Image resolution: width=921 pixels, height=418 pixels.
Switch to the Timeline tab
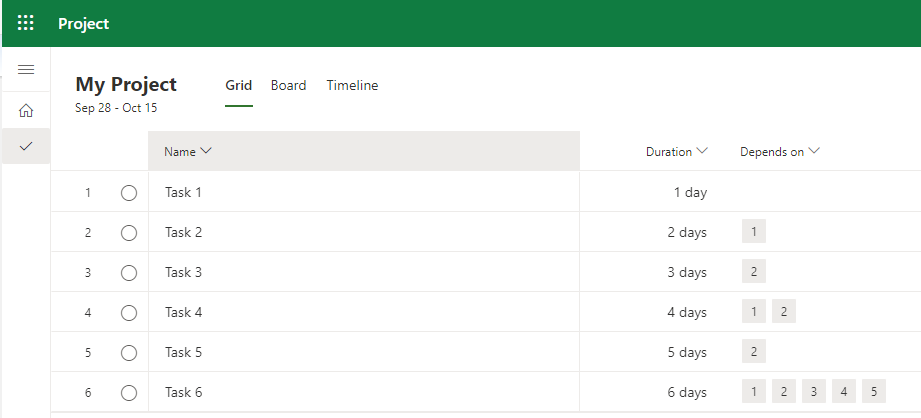[352, 86]
